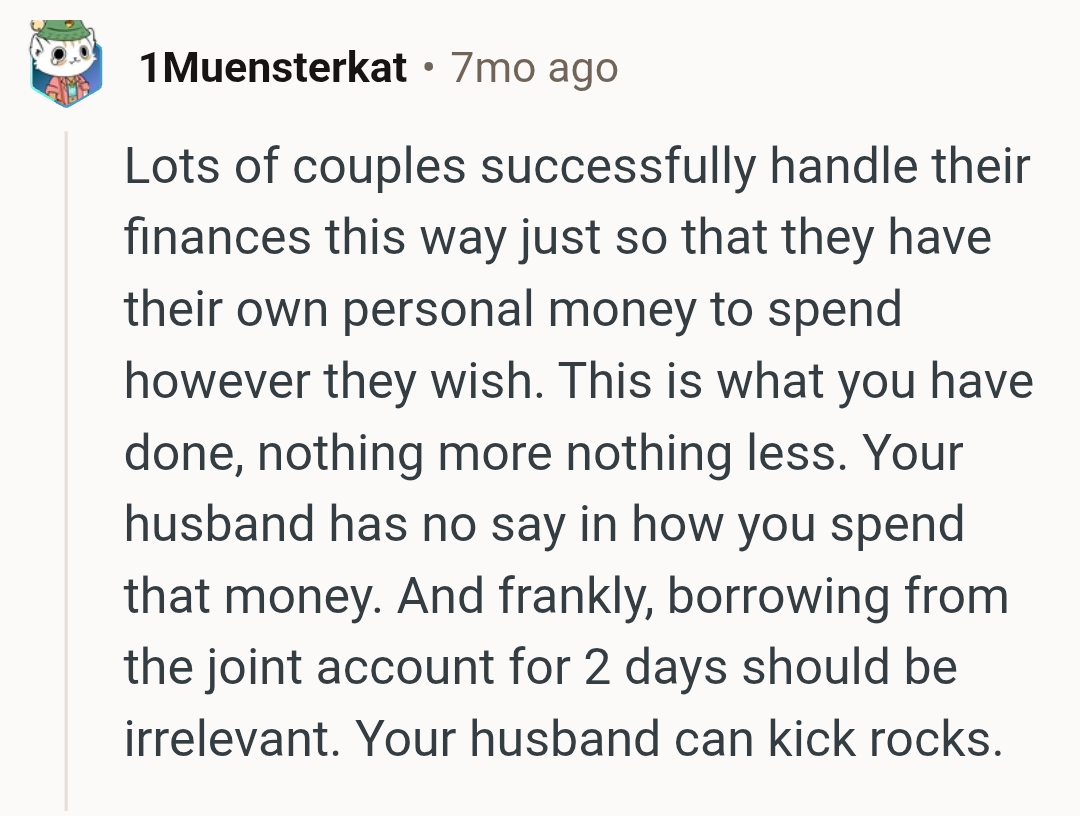Click the line starting "however they wish"
The height and width of the screenshot is (816, 1080).
point(578,382)
